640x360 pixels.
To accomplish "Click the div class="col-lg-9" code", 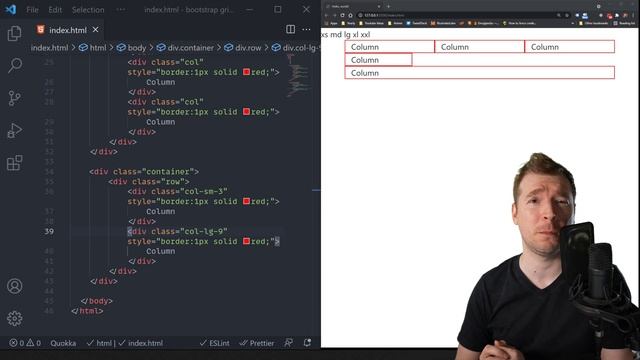I will (178, 231).
